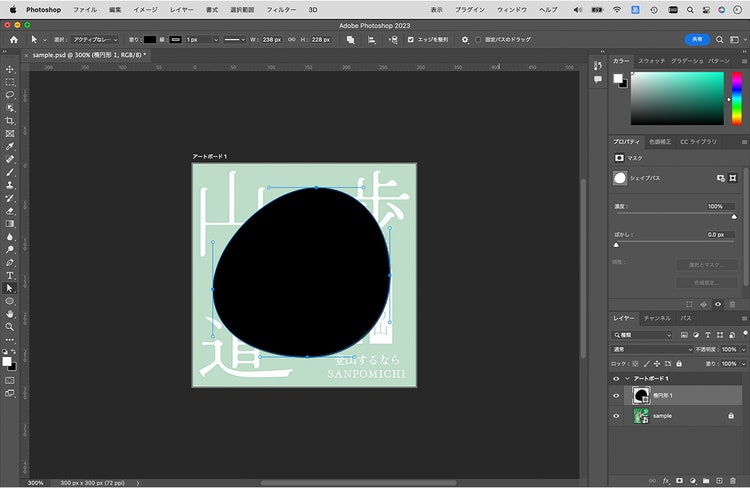The width and height of the screenshot is (750, 488).
Task: Open the layer blend mode dropdown
Action: (x=652, y=349)
